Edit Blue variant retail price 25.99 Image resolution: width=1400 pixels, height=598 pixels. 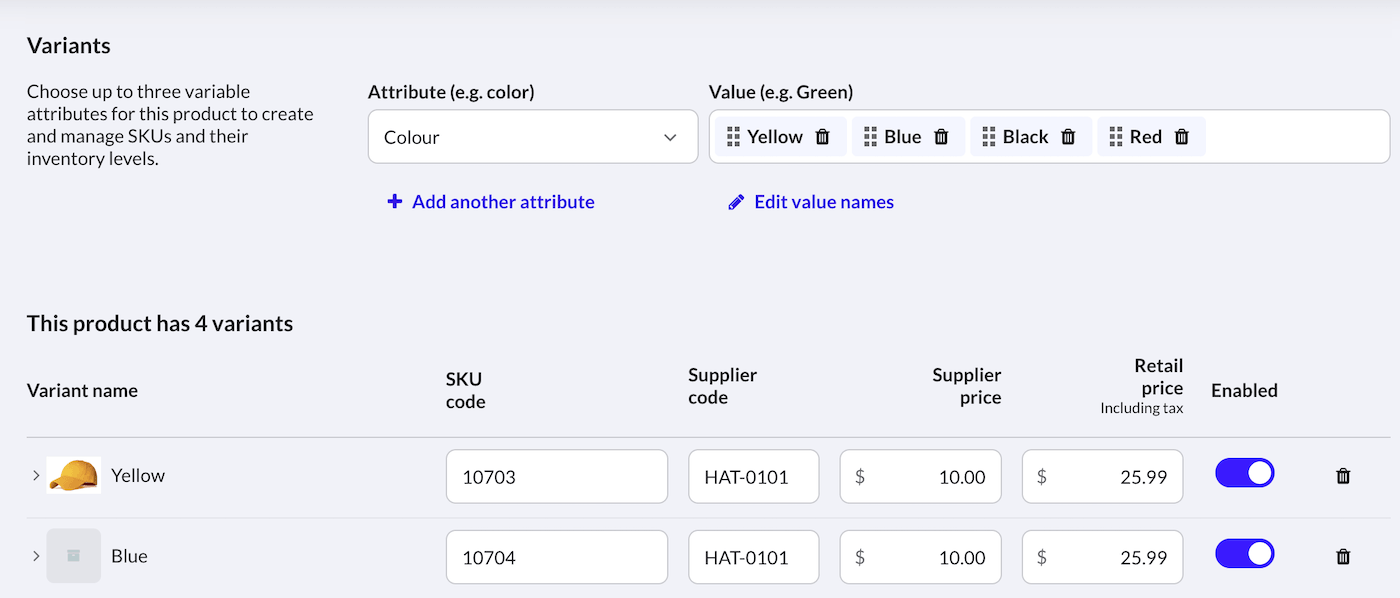(1103, 557)
